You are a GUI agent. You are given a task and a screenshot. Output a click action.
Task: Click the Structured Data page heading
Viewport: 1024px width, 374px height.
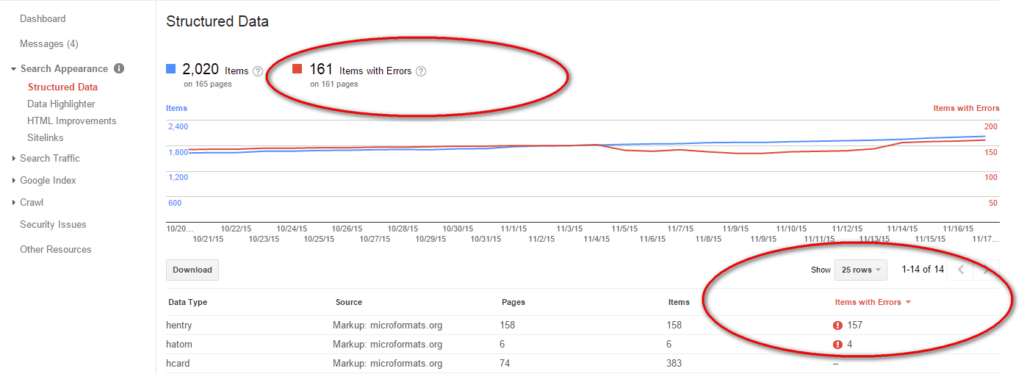pos(217,22)
